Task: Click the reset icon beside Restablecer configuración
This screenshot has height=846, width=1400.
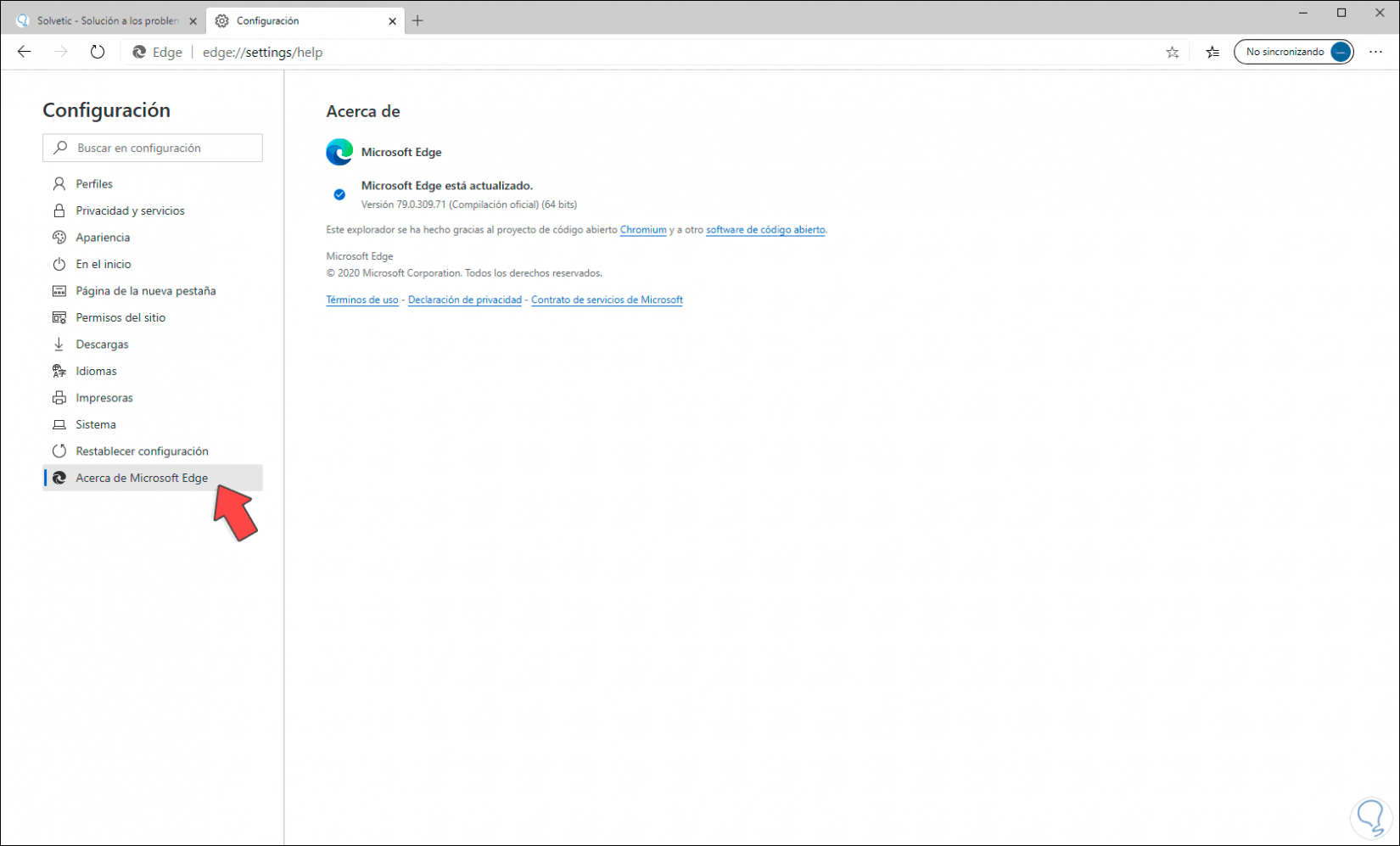Action: pos(59,451)
